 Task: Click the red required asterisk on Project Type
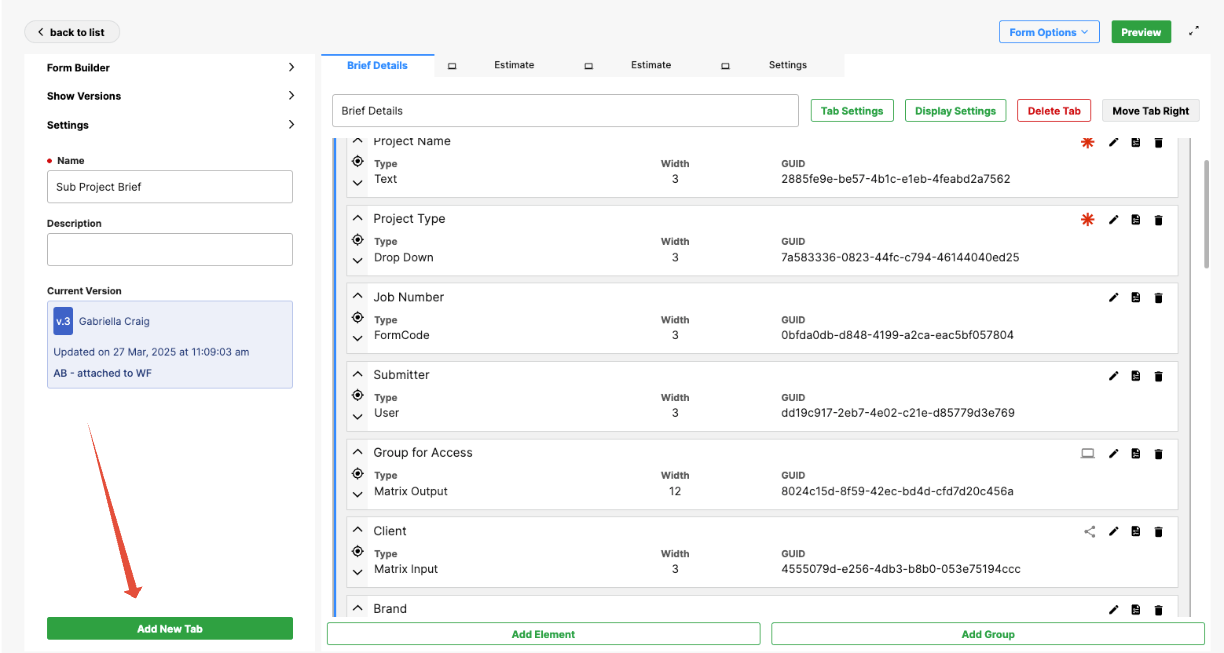(1087, 220)
